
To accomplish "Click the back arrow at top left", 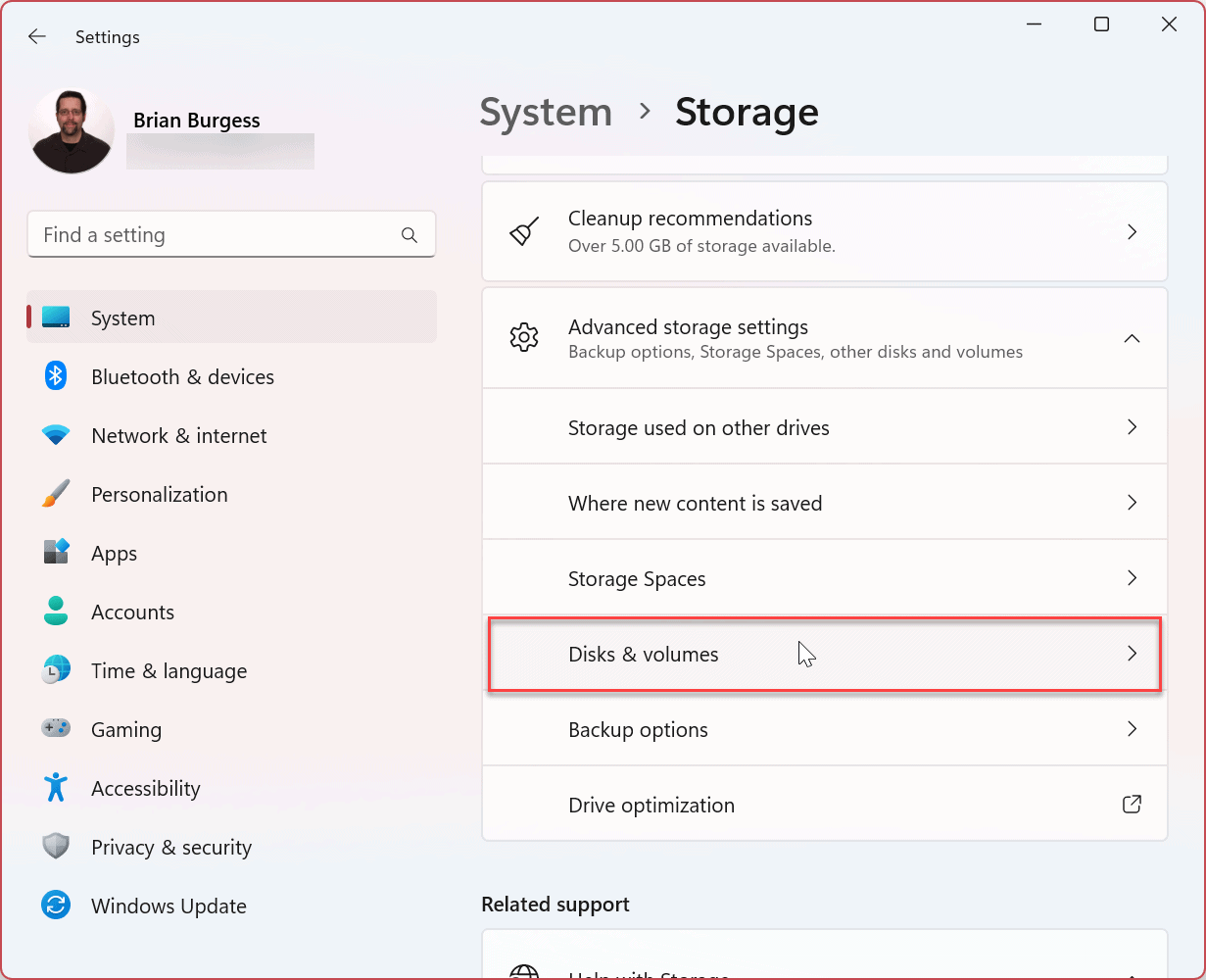I will [x=36, y=36].
